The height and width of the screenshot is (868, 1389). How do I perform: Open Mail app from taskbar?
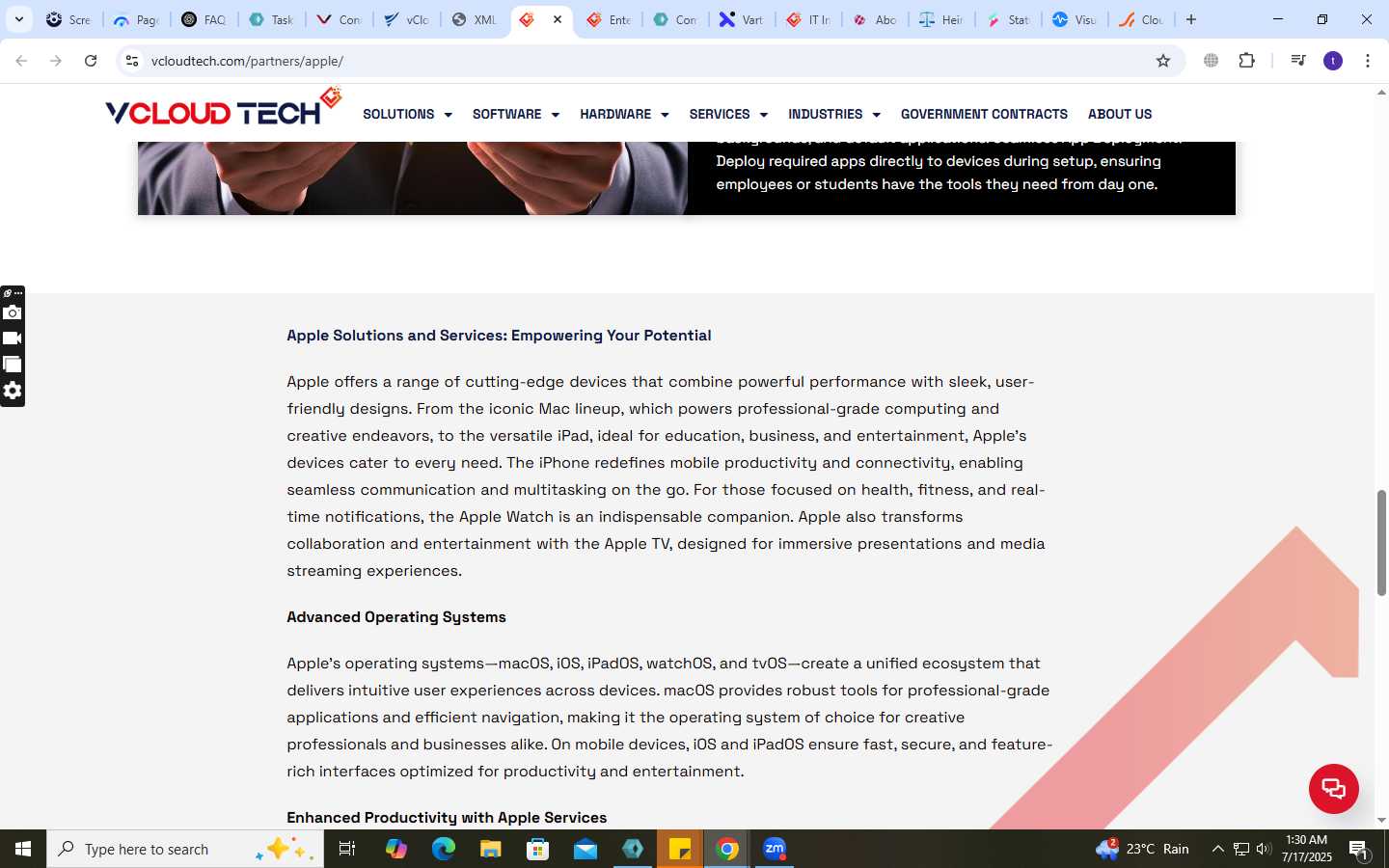585,849
